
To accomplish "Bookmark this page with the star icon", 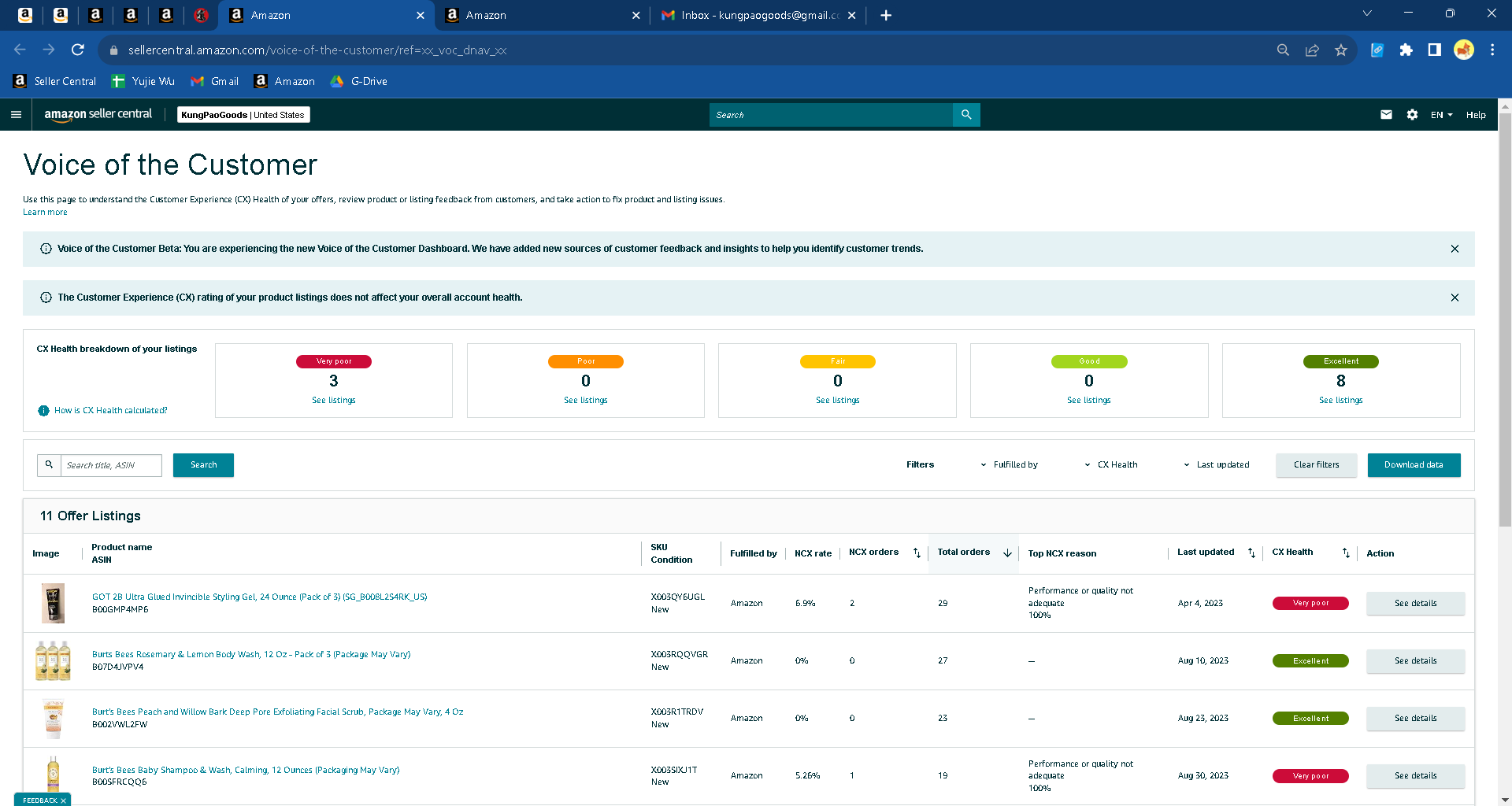I will coord(1341,50).
